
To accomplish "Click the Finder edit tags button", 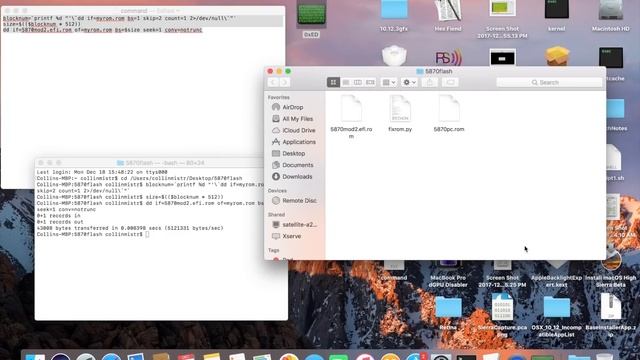I will (x=450, y=82).
